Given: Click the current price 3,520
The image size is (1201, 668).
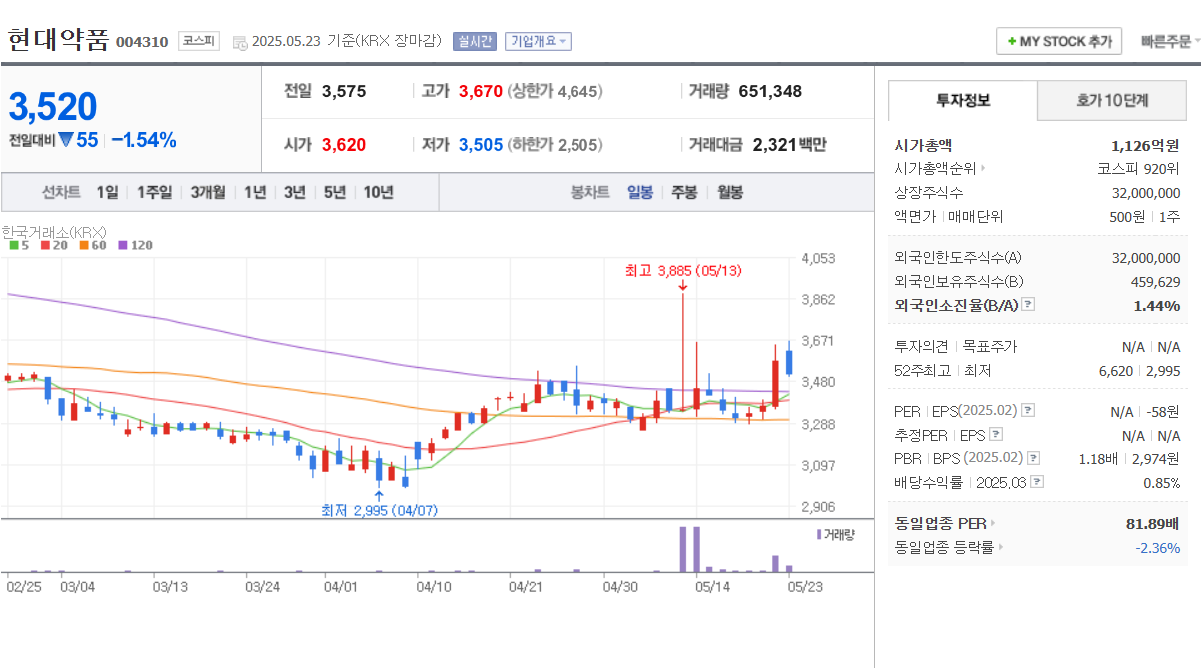Looking at the screenshot, I should click(53, 107).
